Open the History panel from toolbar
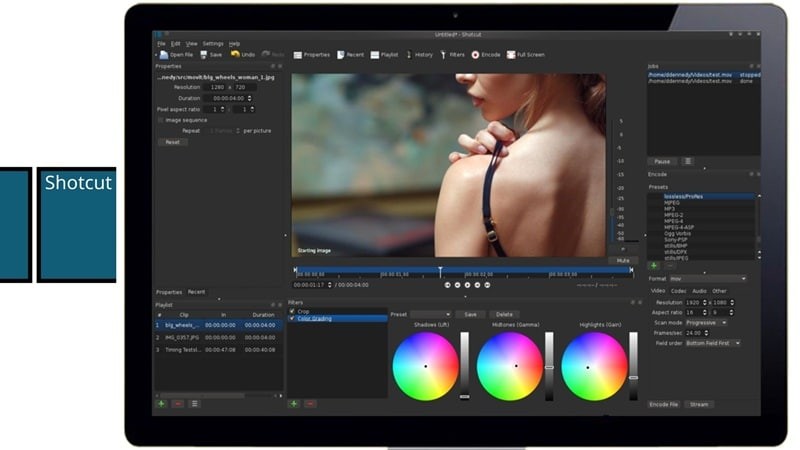The width and height of the screenshot is (800, 450). [x=419, y=55]
